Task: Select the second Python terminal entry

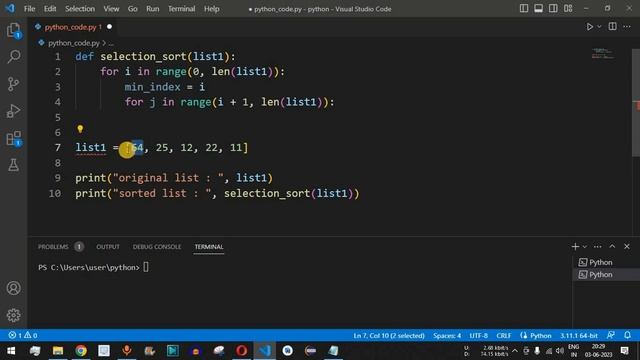Action: point(606,275)
